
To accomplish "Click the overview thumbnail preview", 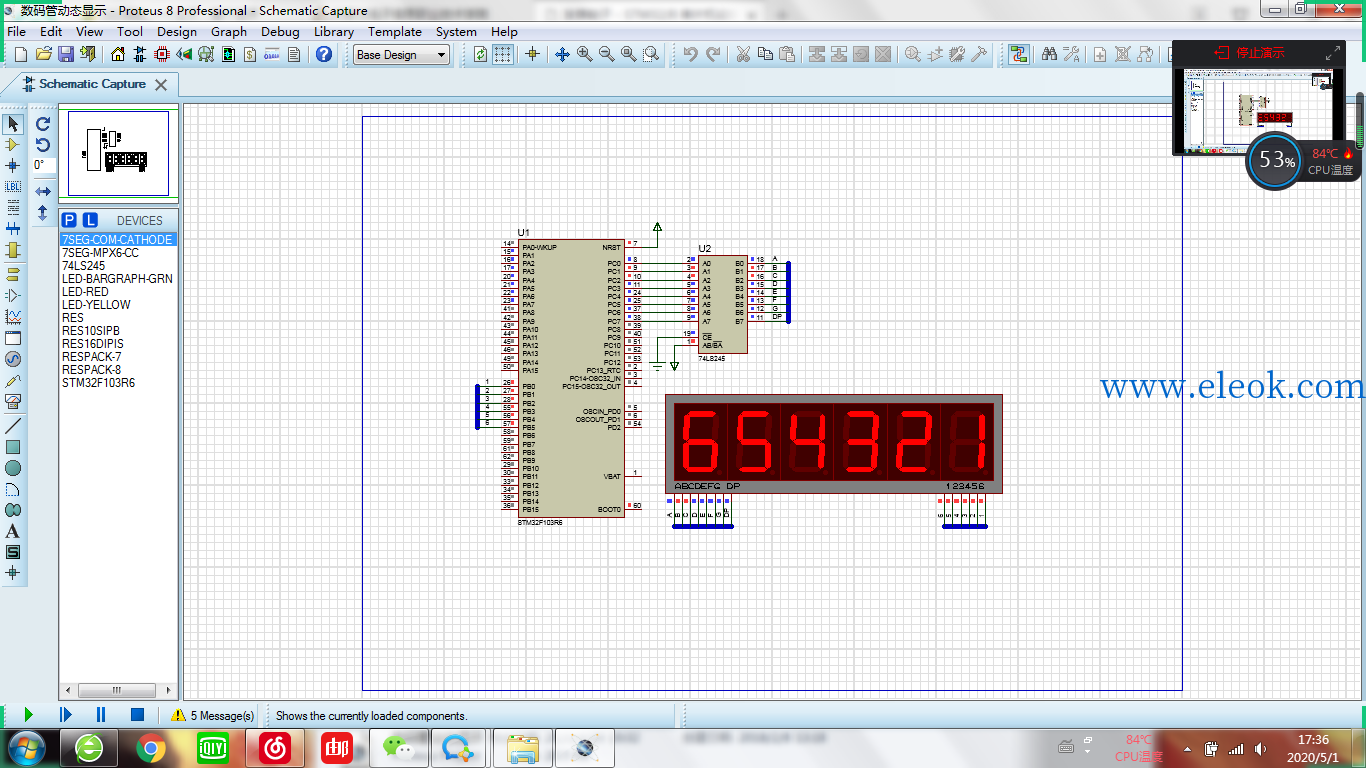I will click(x=119, y=154).
